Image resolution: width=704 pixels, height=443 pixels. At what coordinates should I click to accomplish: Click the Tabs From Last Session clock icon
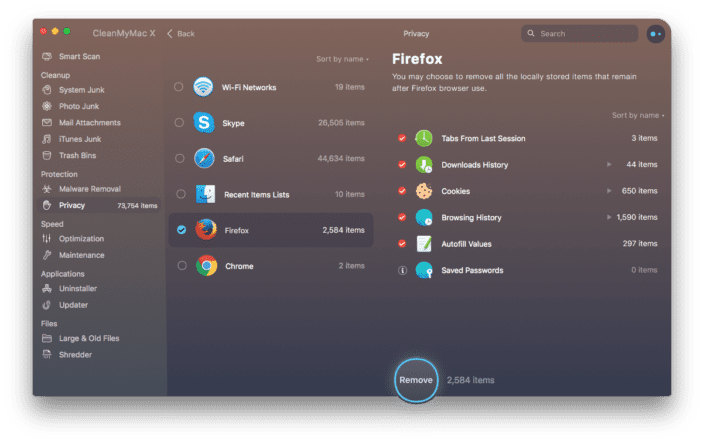coord(424,138)
